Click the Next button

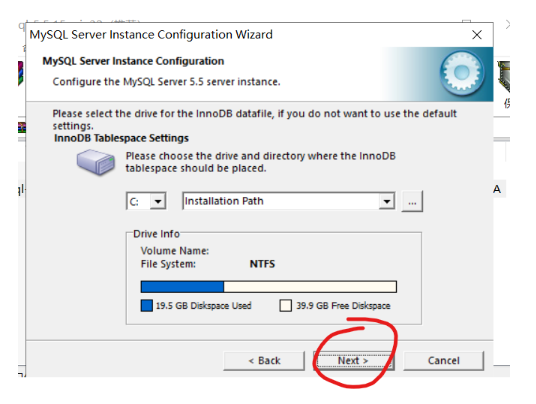tap(353, 361)
